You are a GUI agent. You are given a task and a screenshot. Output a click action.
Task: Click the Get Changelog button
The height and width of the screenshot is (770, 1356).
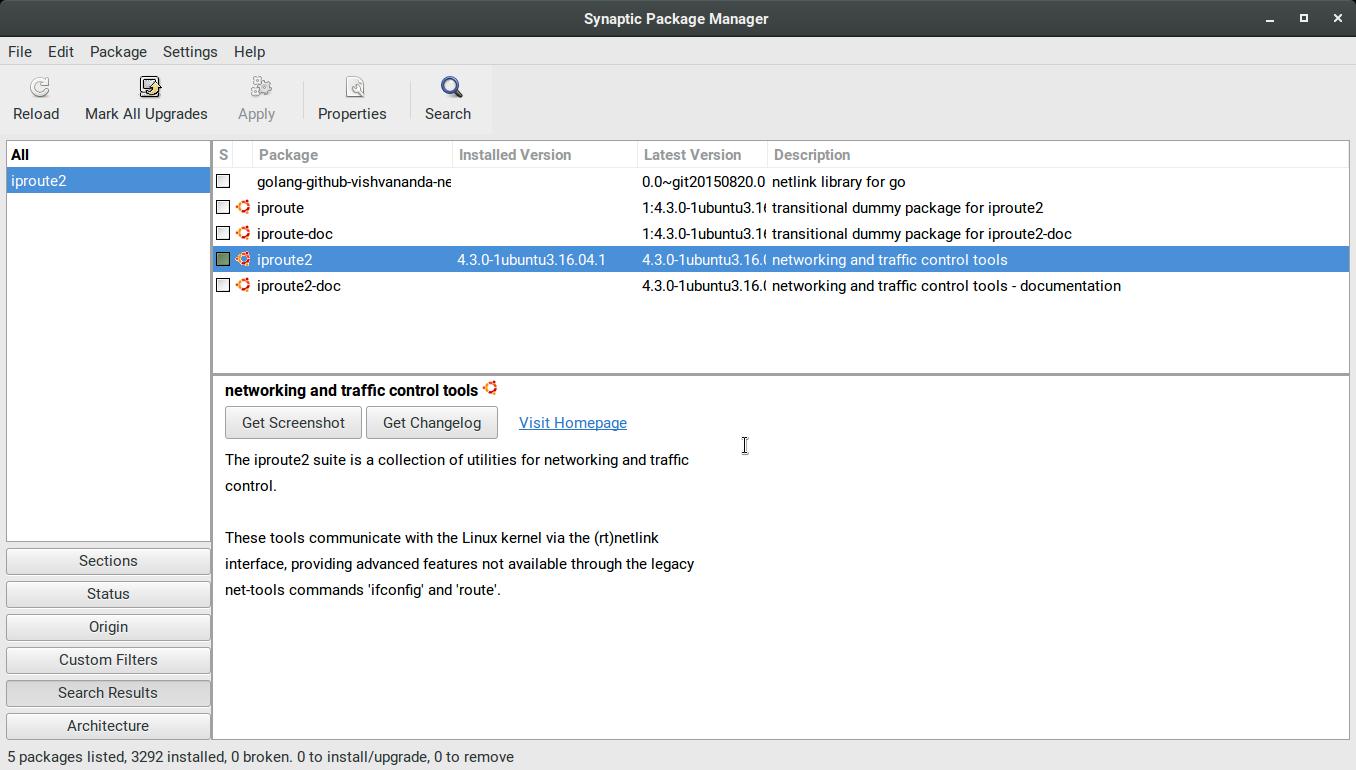432,423
